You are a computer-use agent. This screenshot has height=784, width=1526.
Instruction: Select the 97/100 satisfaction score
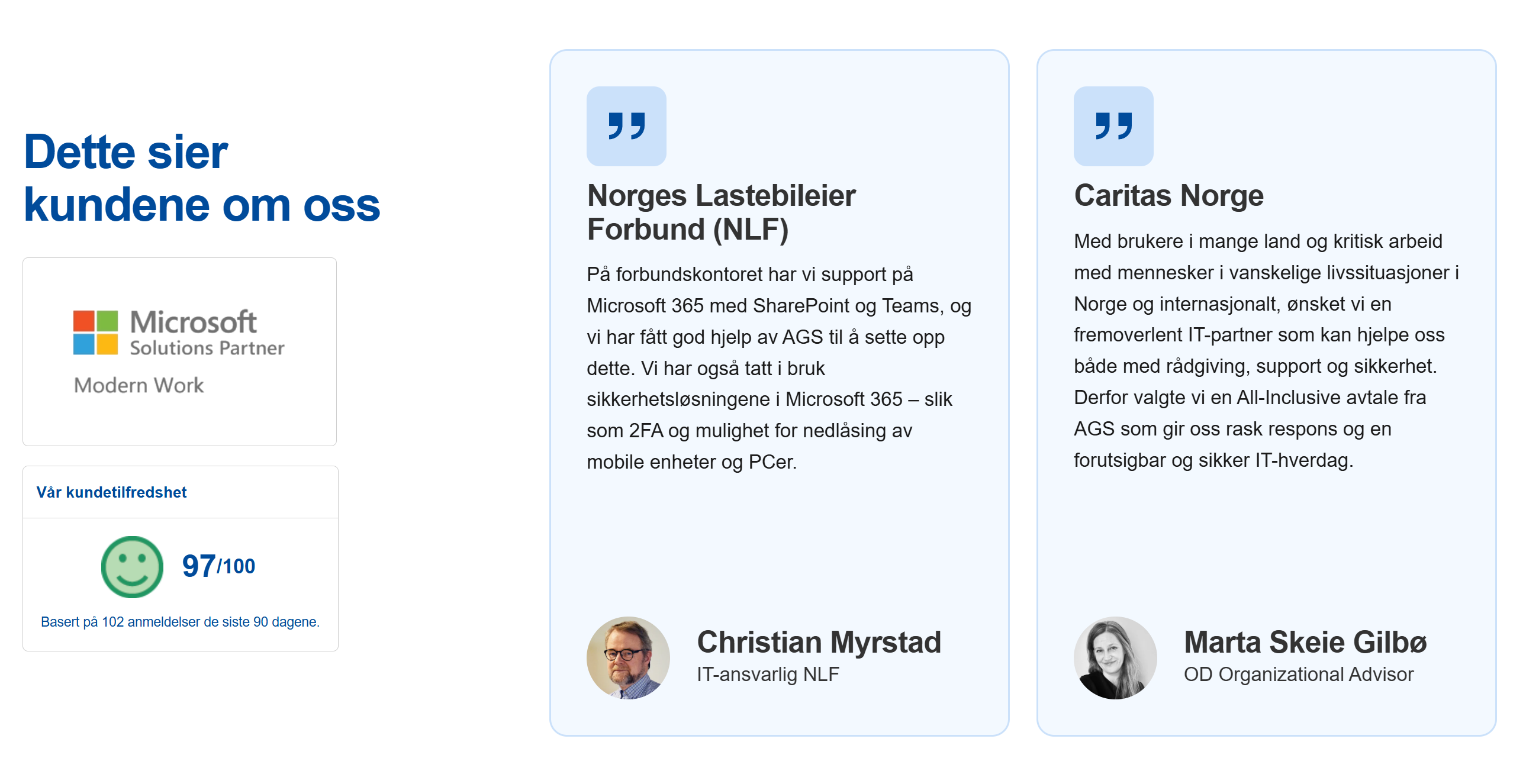pos(218,566)
